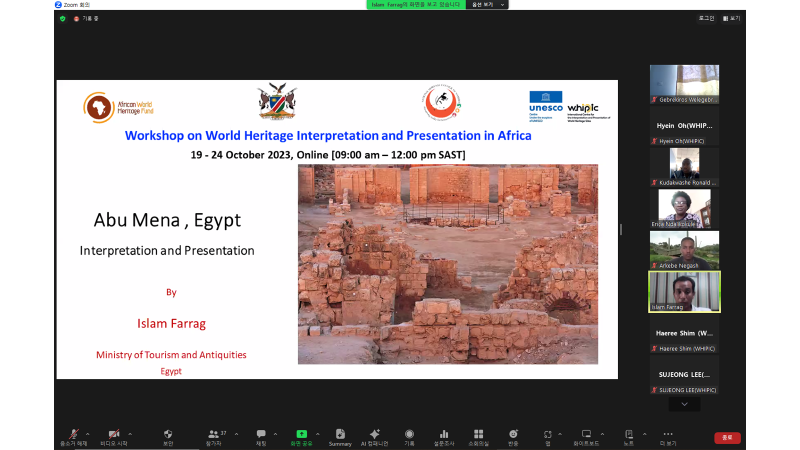Click the workshop title text on slide
This screenshot has width=800, height=450.
click(x=328, y=135)
